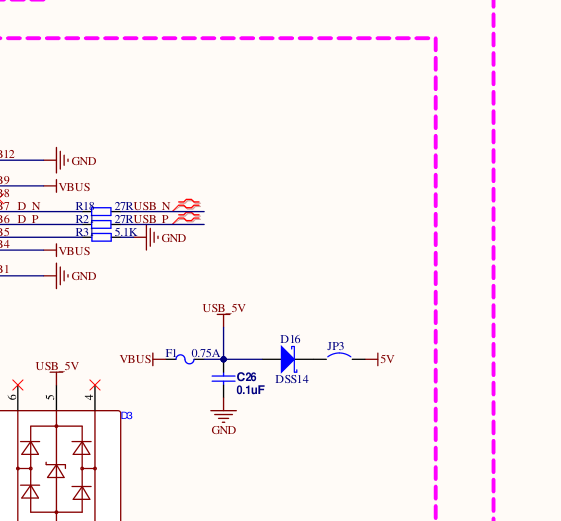Select the 0.1uF value label
This screenshot has width=561, height=521.
[x=250, y=390]
